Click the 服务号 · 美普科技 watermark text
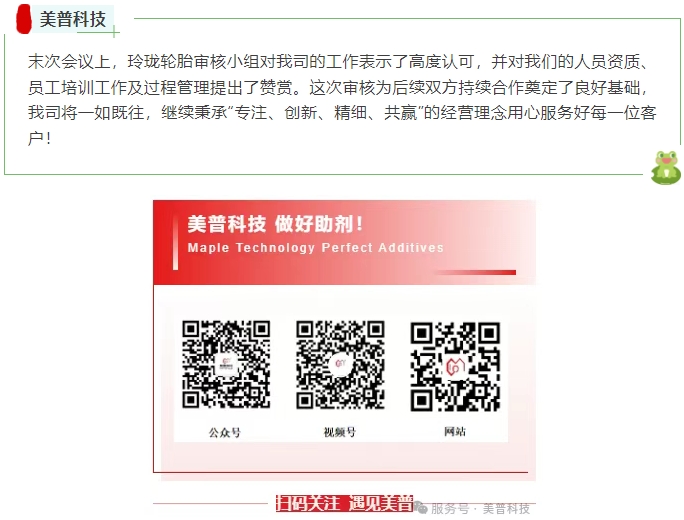This screenshot has width=684, height=520. pos(480,509)
